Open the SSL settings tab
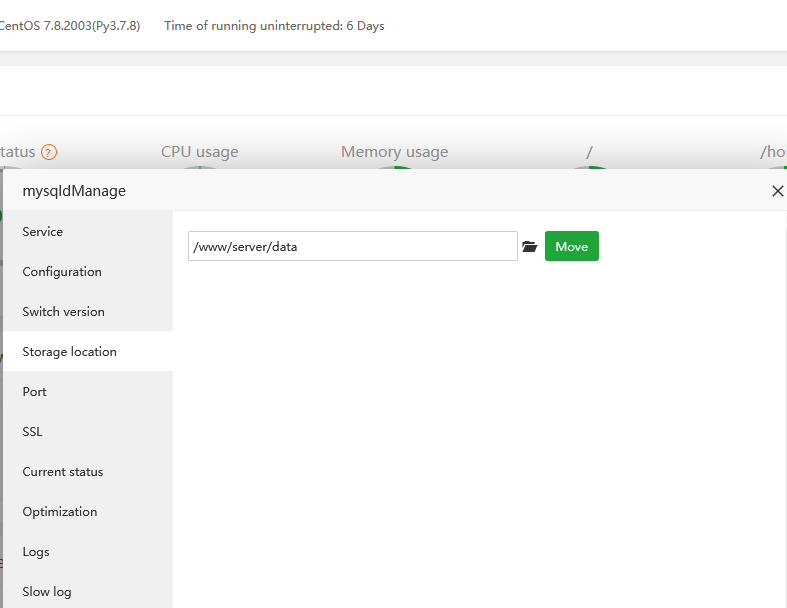 pyautogui.click(x=33, y=431)
